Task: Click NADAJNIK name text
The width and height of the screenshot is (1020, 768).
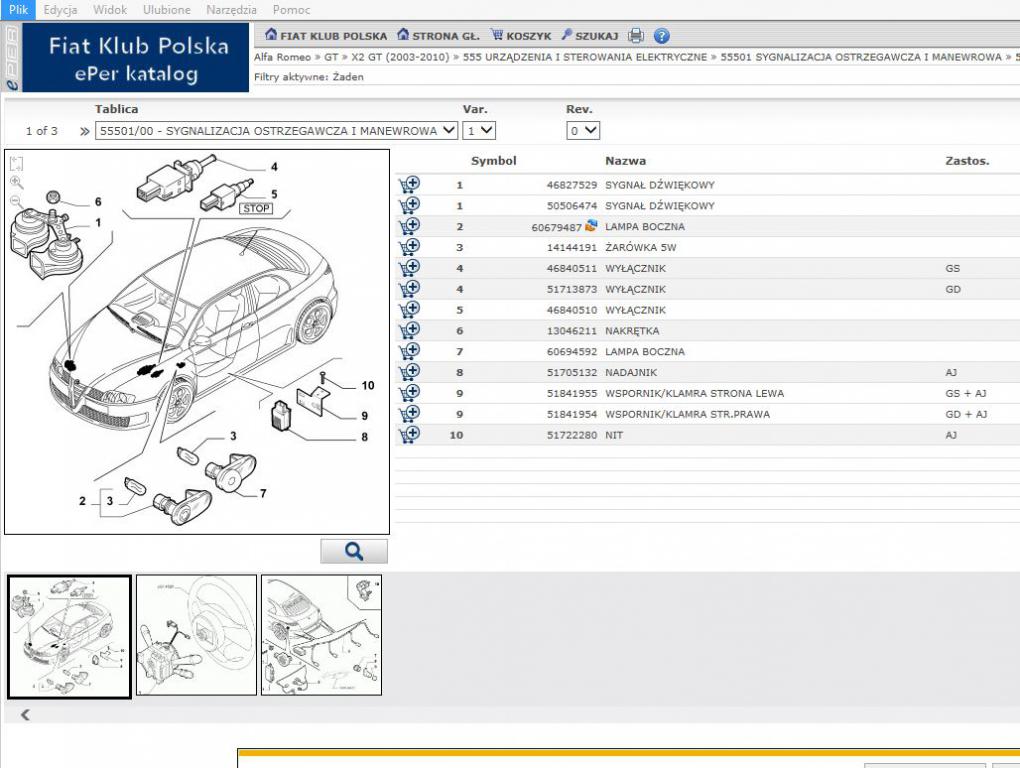Action: point(631,372)
